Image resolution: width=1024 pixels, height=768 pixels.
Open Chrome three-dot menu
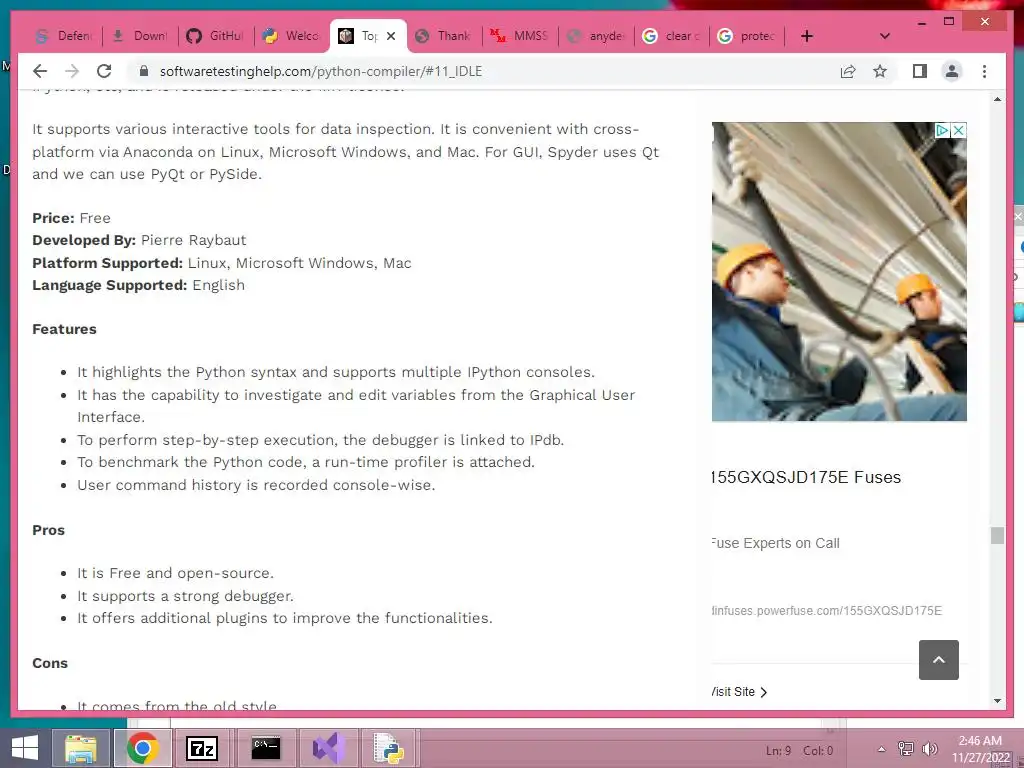pyautogui.click(x=984, y=71)
